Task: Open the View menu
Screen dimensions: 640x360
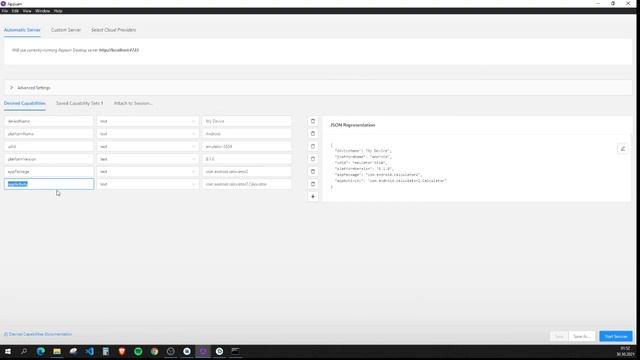Action: pos(27,11)
